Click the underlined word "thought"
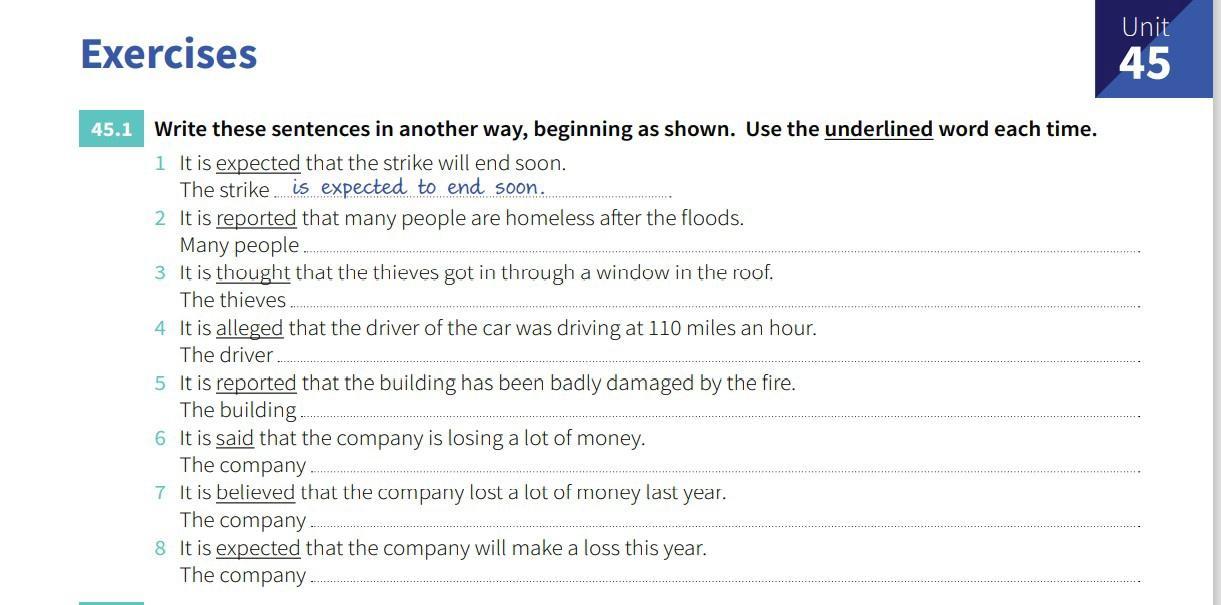This screenshot has height=605, width=1221. coord(253,273)
